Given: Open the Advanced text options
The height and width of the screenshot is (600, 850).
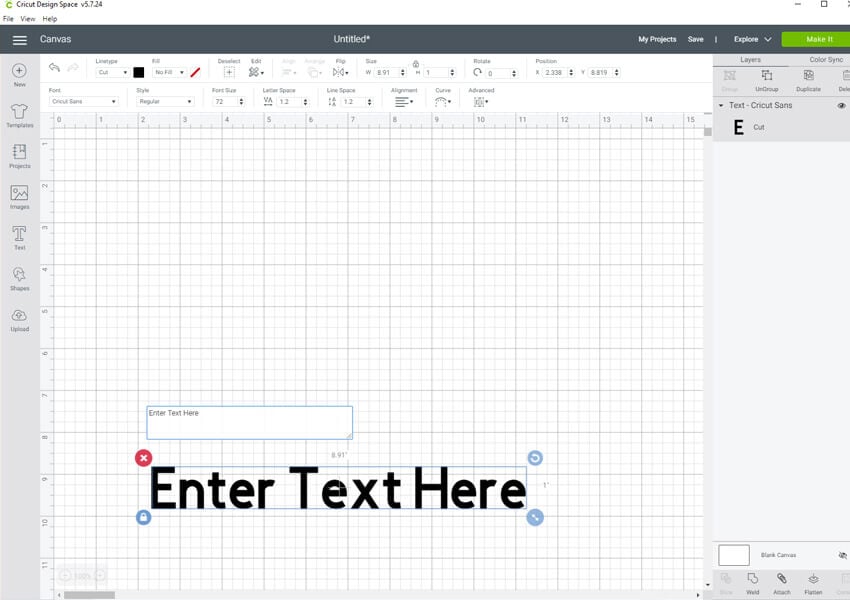Looking at the screenshot, I should pos(481,101).
